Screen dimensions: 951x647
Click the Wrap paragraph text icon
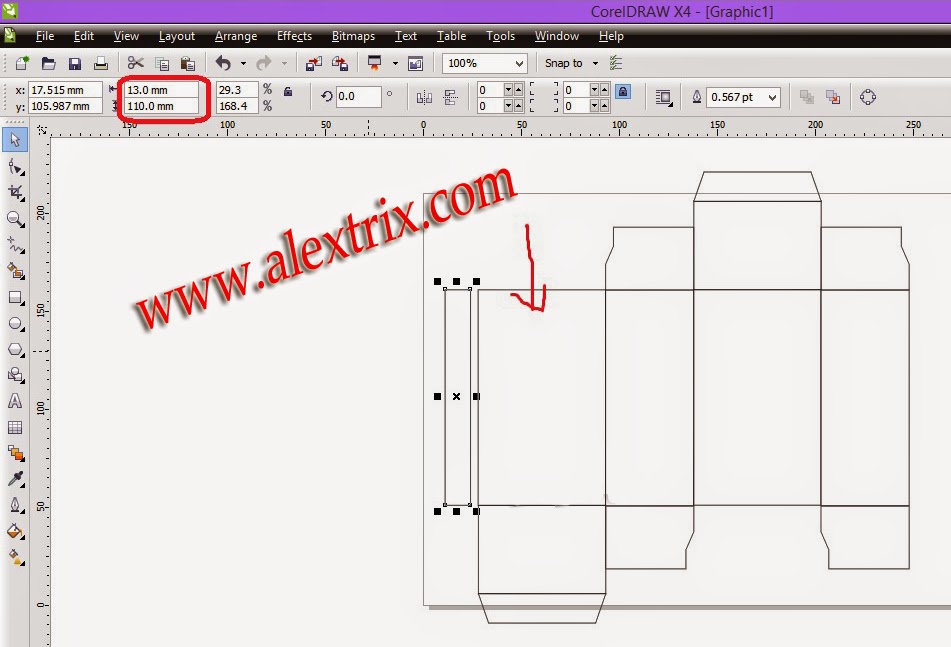[664, 97]
